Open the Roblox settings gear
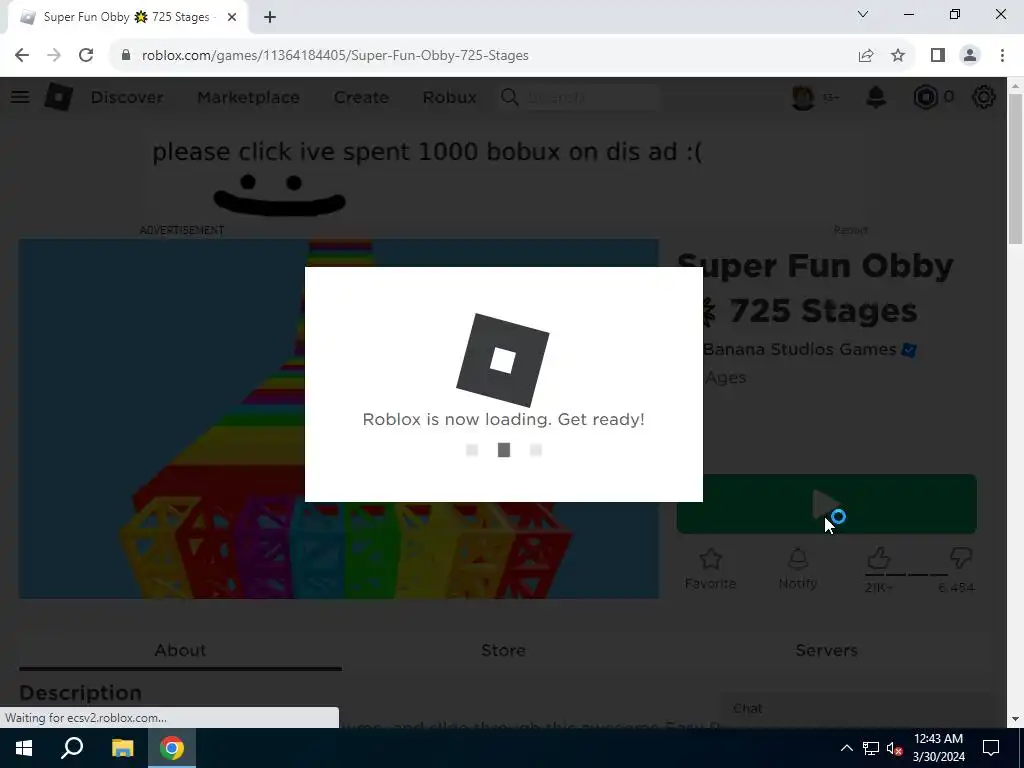Image resolution: width=1024 pixels, height=768 pixels. pos(984,97)
